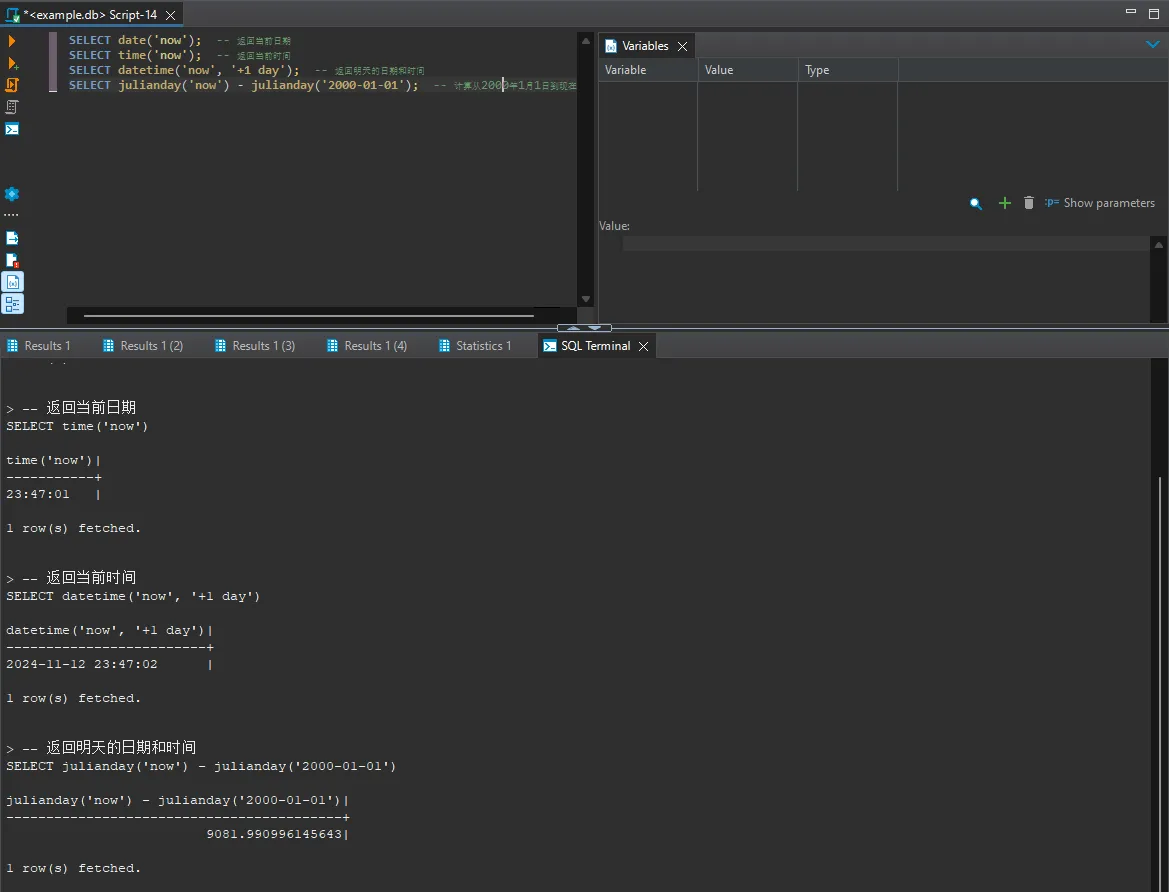Open the blue gear settings icon in the sidebar
This screenshot has height=892, width=1169.
click(12, 194)
